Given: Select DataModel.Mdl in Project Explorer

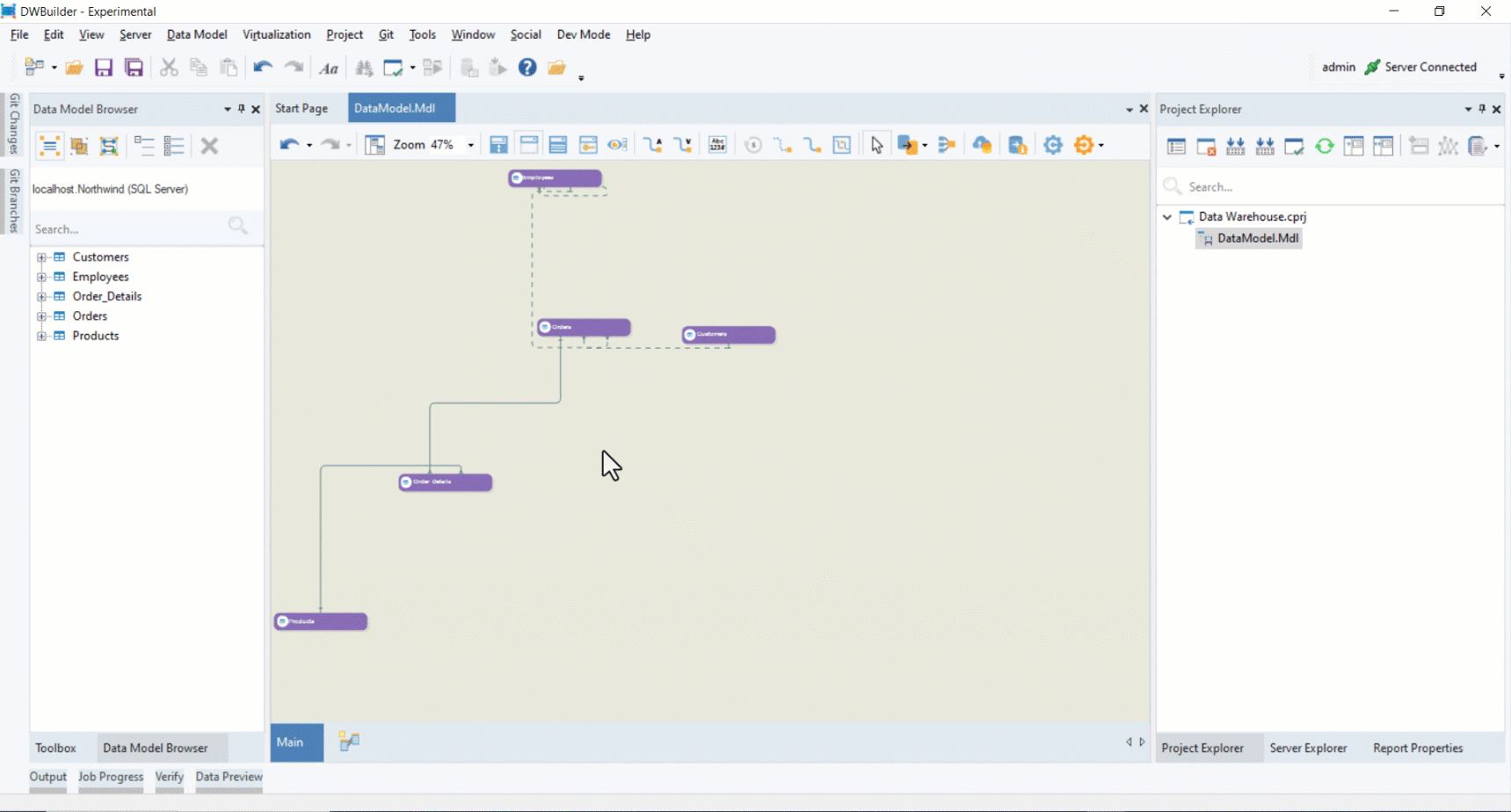Looking at the screenshot, I should tap(1257, 238).
